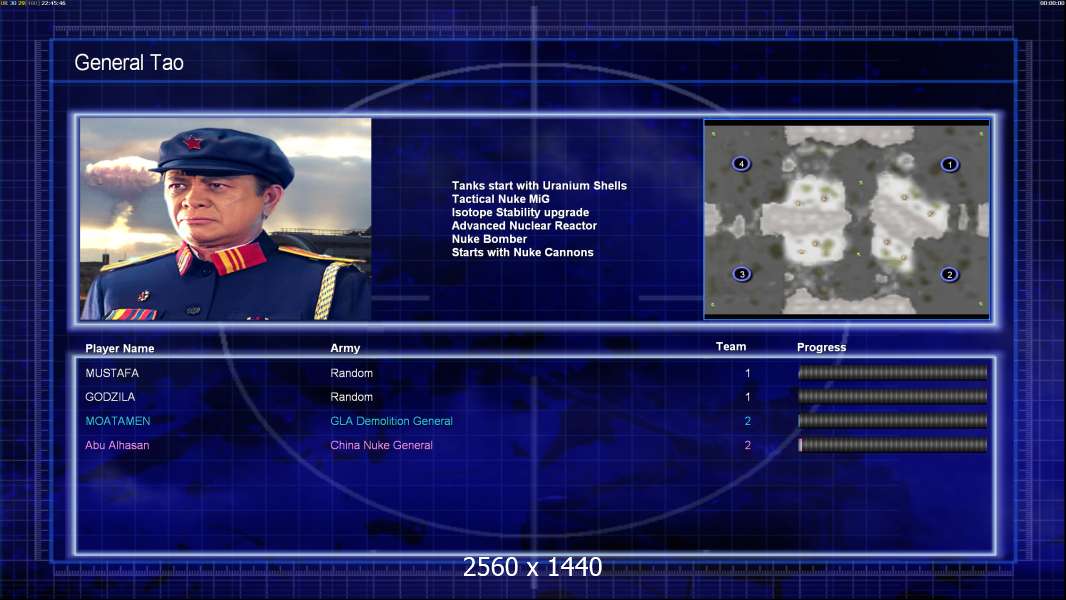Screen dimensions: 1066x600
Task: Click Random army in GODZILA row
Action: point(351,397)
